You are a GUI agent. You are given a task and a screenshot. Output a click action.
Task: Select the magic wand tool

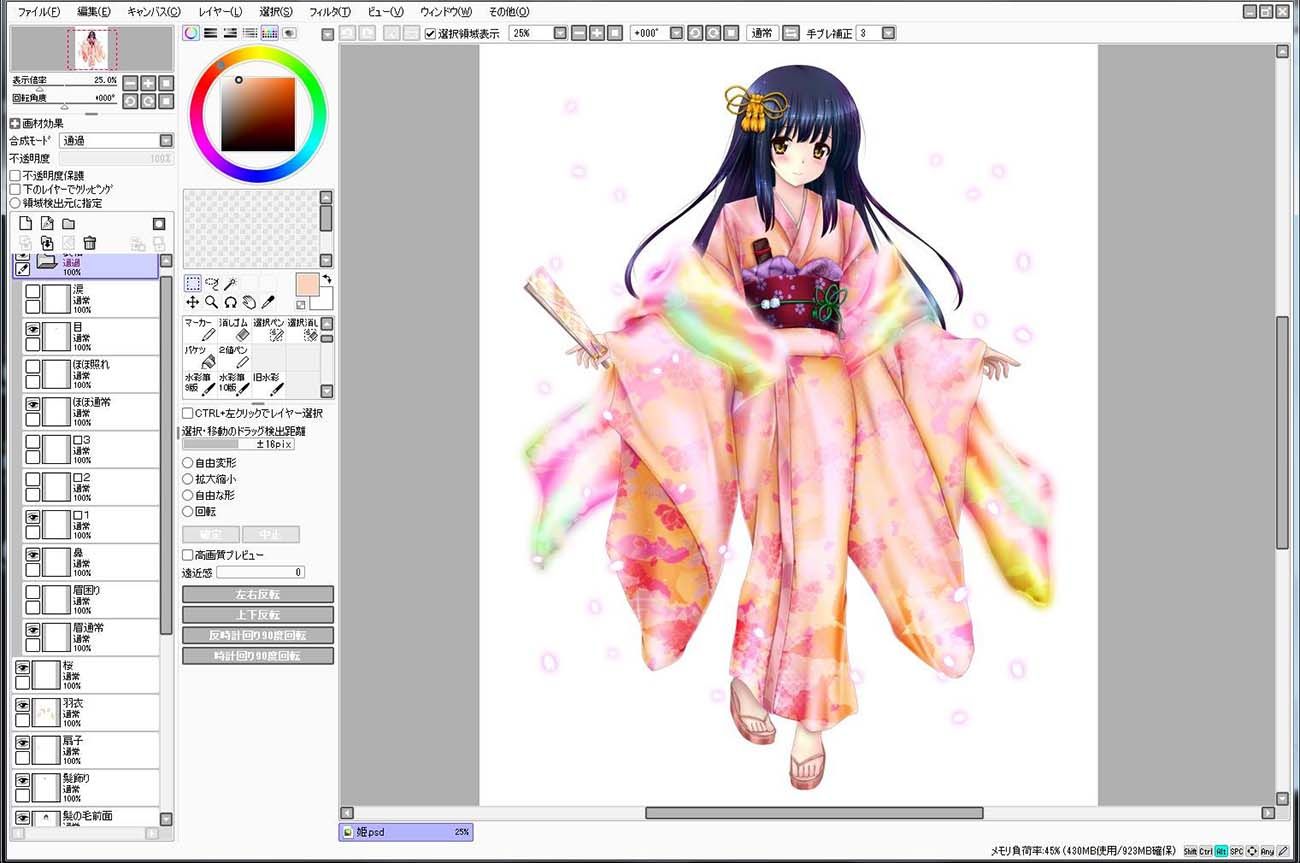click(x=230, y=284)
